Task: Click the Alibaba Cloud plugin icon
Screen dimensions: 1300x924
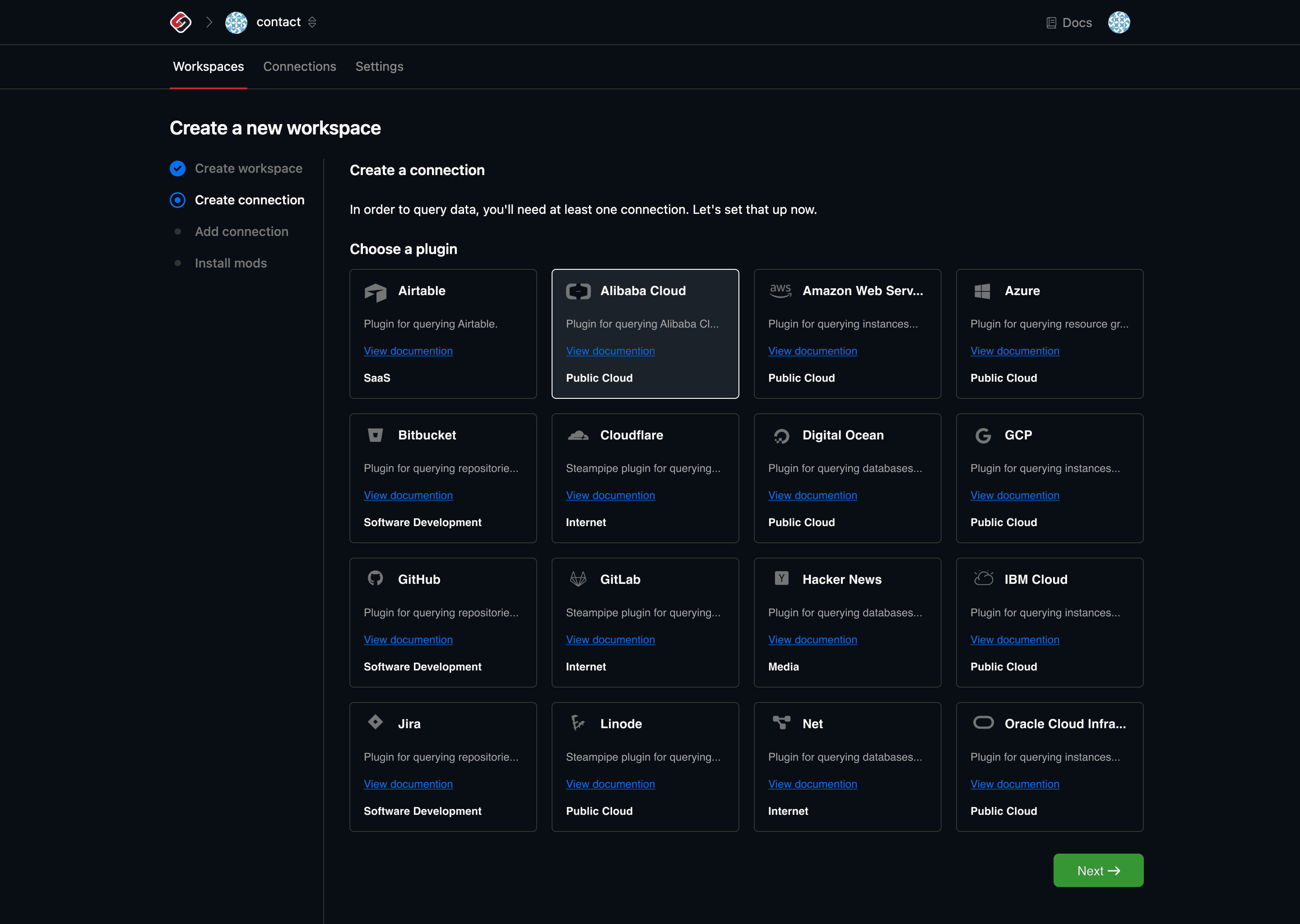Action: (578, 291)
